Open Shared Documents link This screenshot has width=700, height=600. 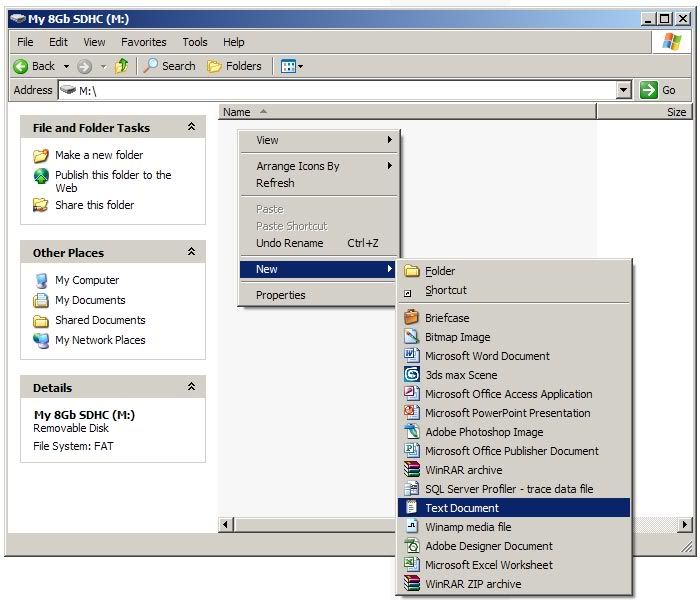point(100,320)
